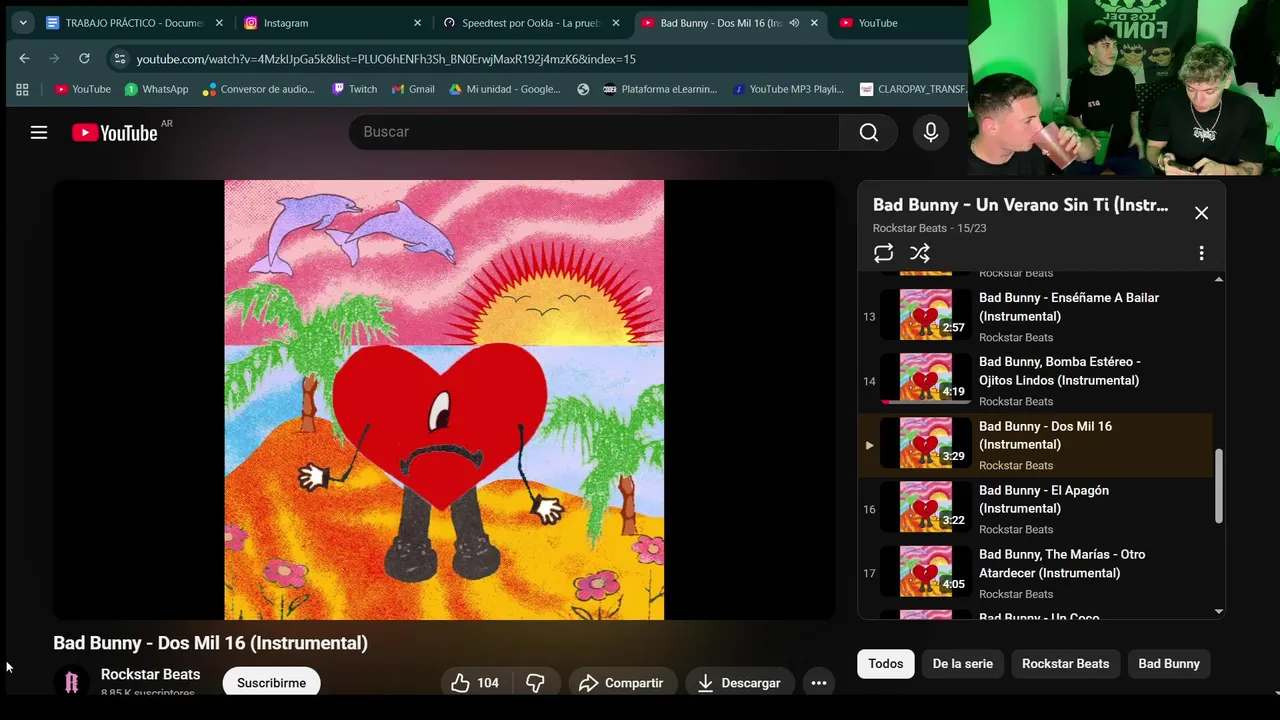Play El Apagón (Instrumental) from playlist
The height and width of the screenshot is (720, 1280).
(1036, 509)
